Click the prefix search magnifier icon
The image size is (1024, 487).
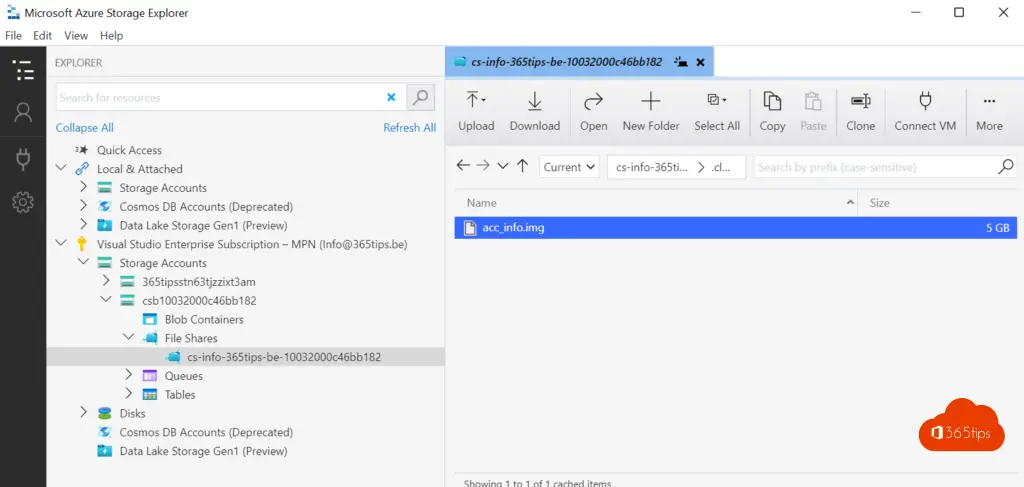coord(1006,166)
